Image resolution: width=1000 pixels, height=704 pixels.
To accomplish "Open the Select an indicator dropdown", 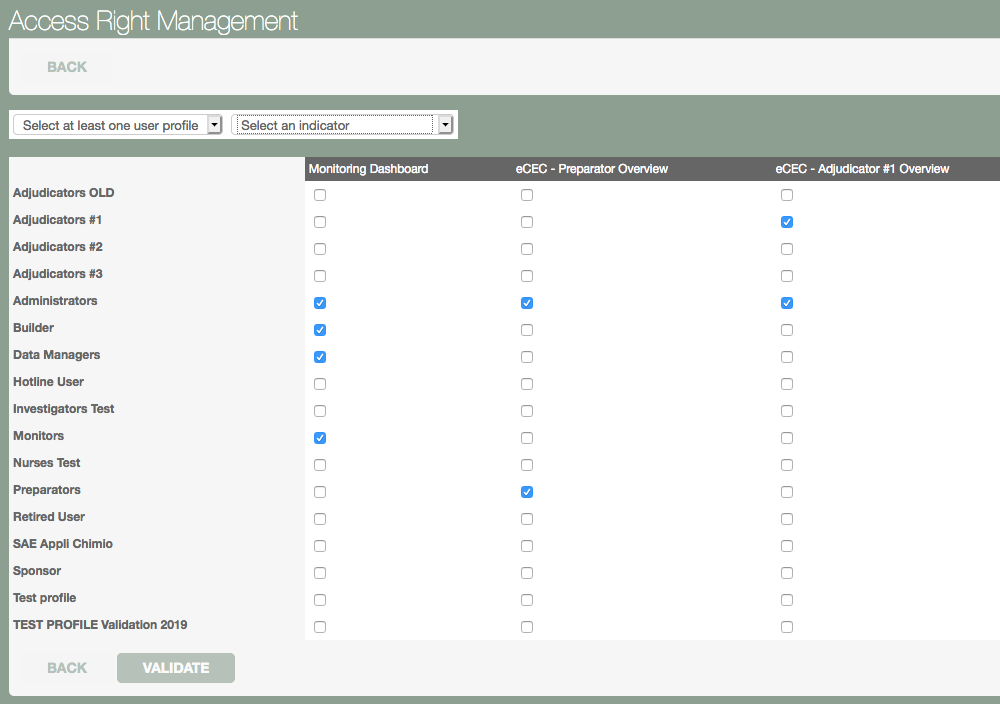I will pos(335,125).
